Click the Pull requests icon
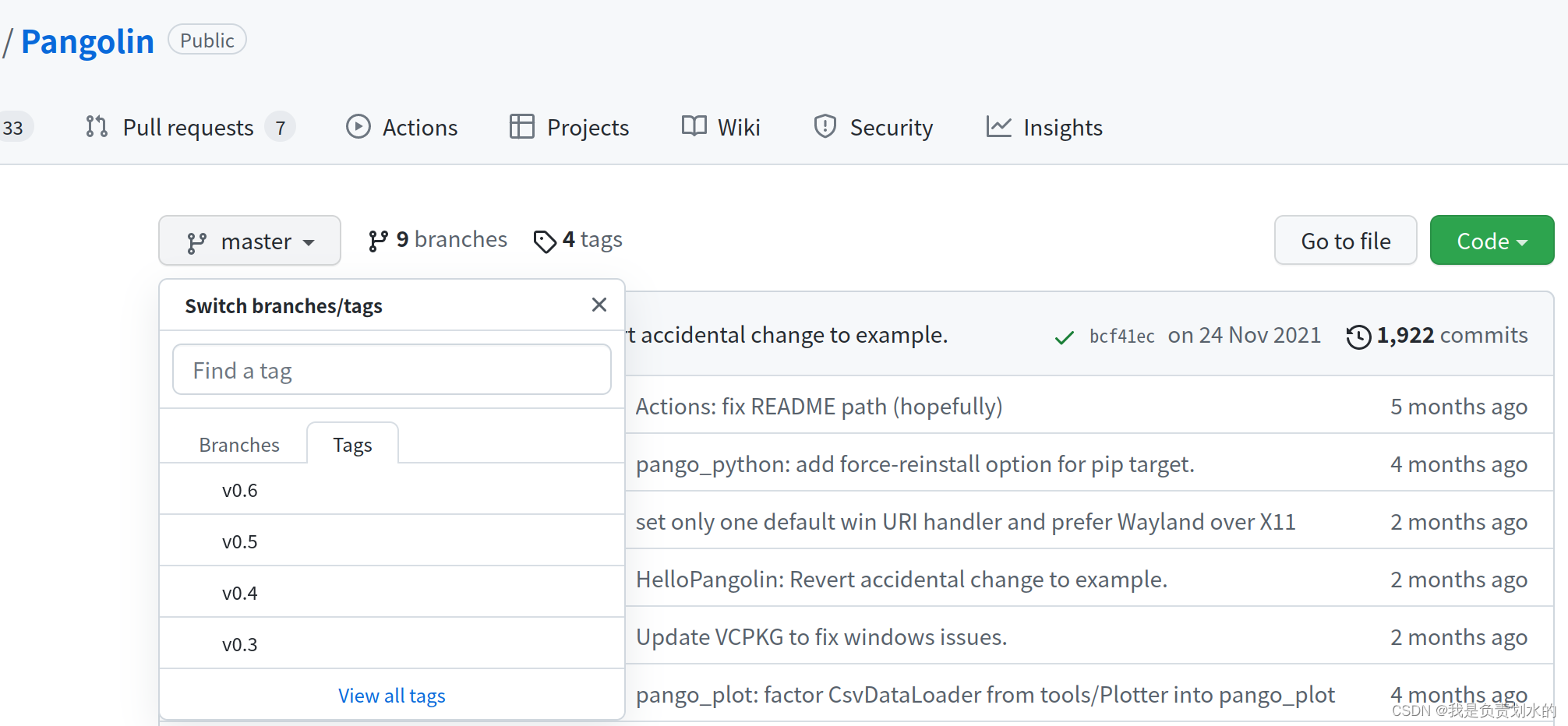 97,126
